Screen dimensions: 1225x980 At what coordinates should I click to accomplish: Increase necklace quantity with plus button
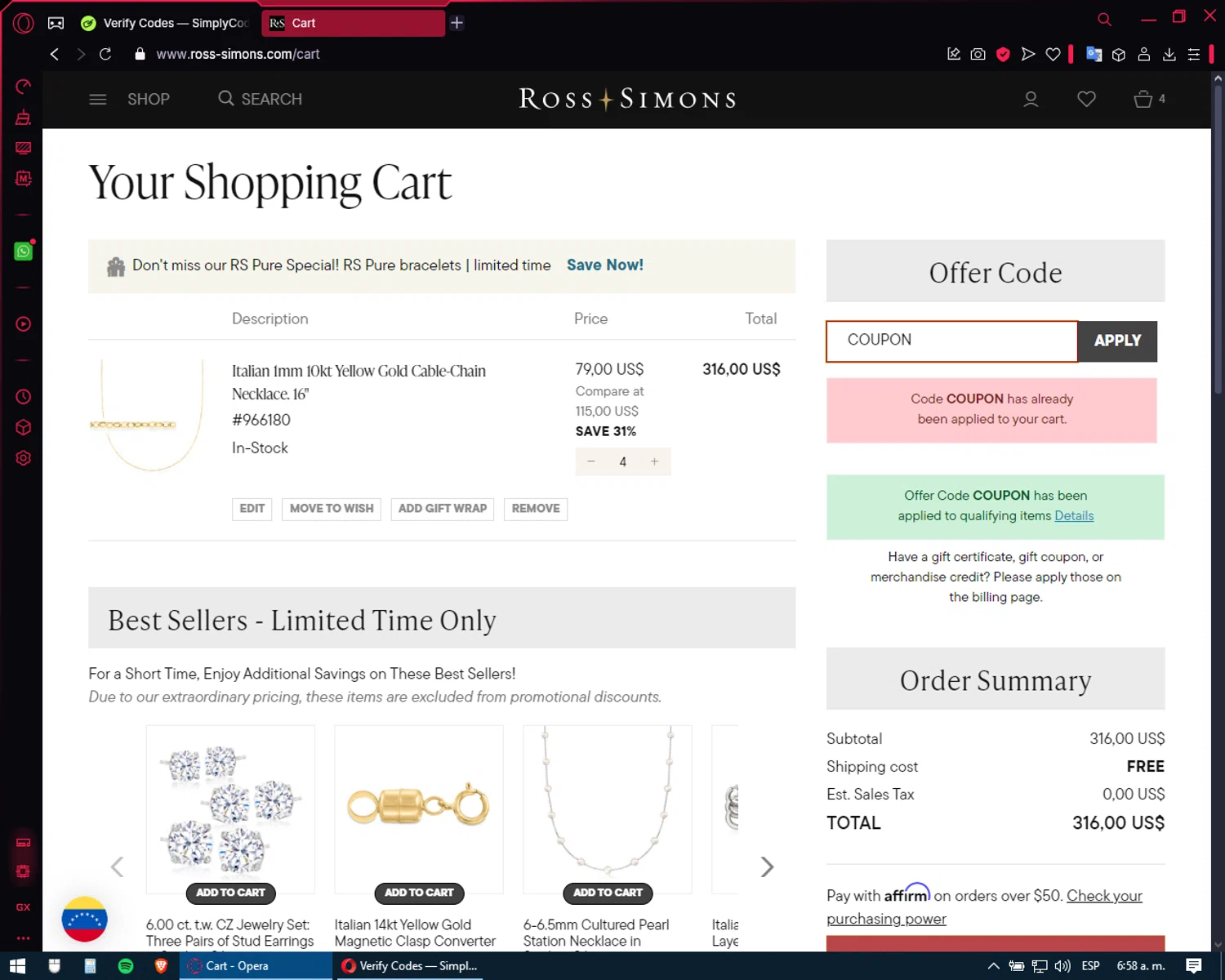tap(654, 461)
